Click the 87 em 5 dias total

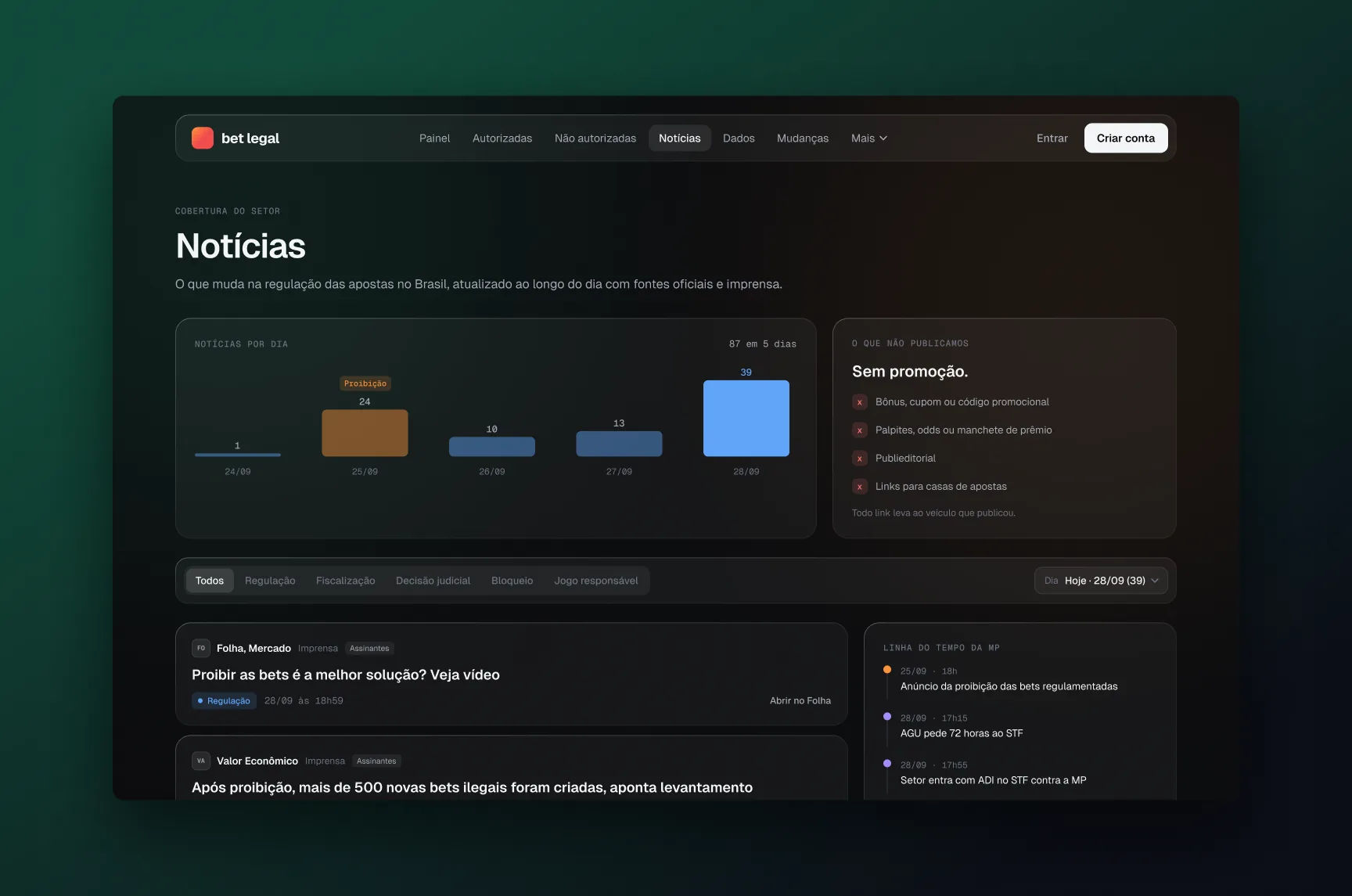763,344
